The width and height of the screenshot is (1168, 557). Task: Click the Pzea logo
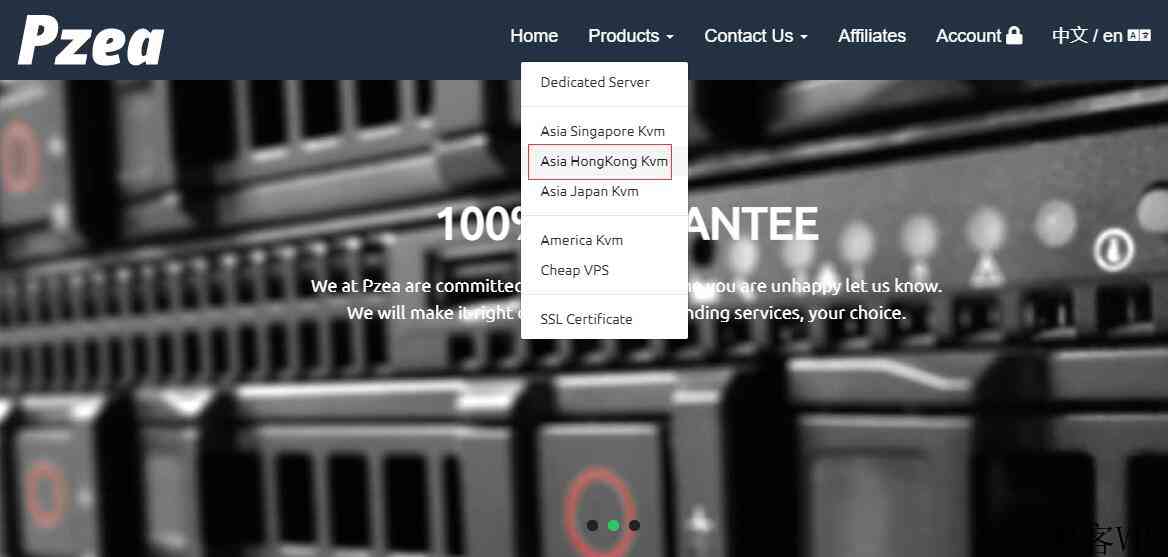pyautogui.click(x=91, y=41)
